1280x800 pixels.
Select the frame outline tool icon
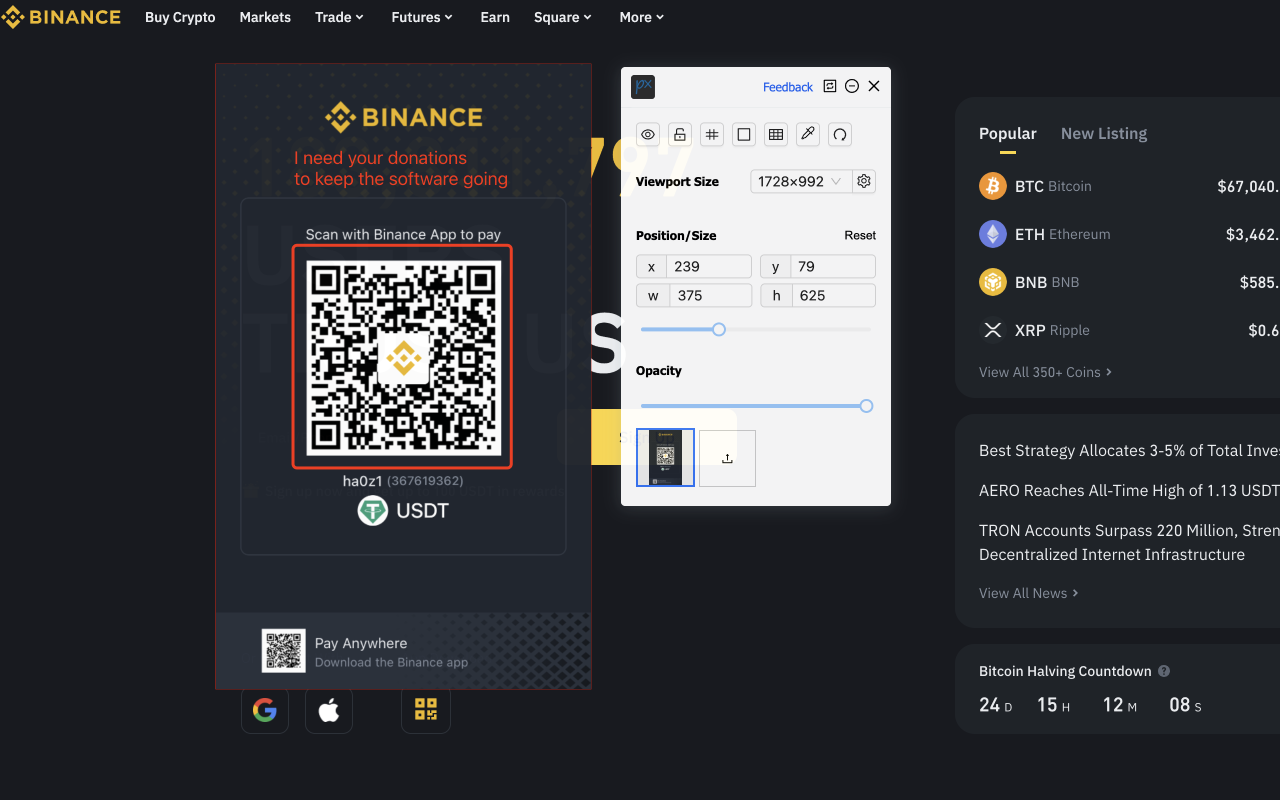(743, 134)
